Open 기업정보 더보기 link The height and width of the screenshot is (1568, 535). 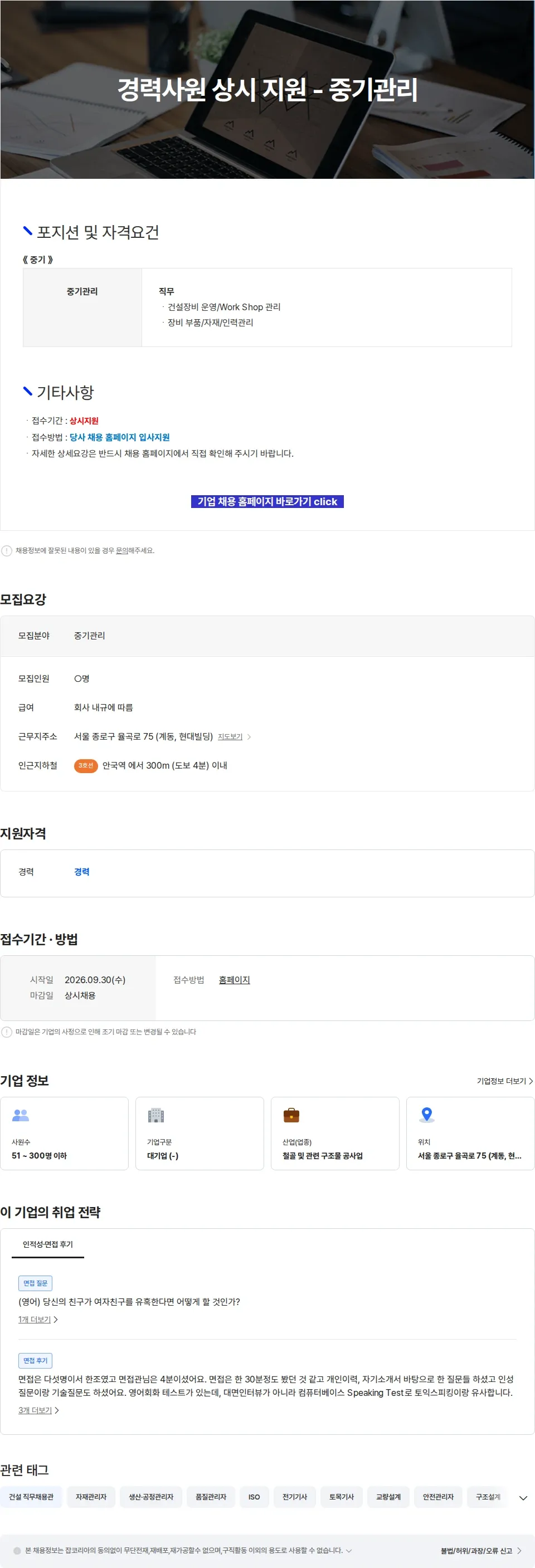pos(504,1081)
